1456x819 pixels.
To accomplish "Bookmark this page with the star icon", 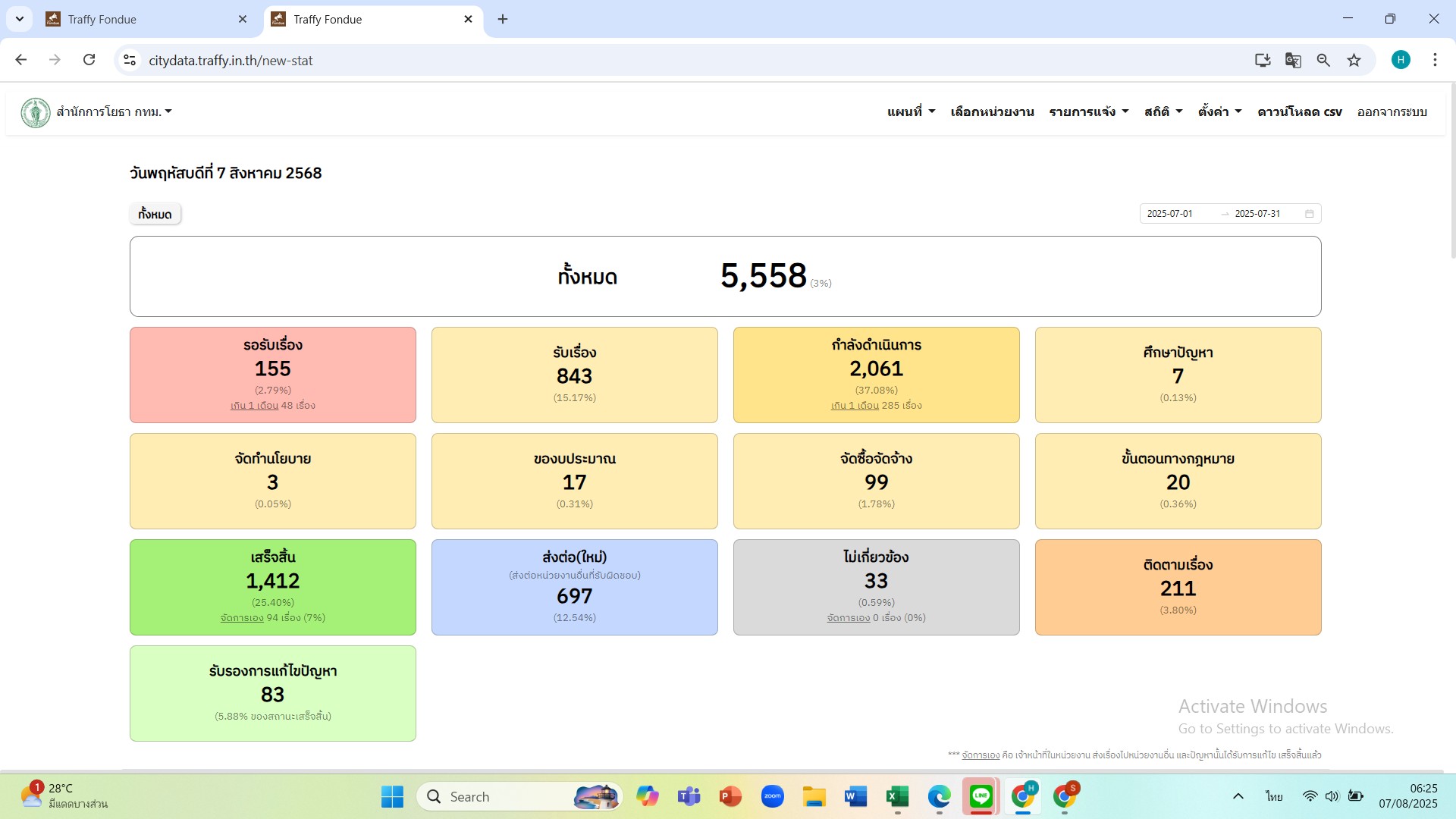I will [1354, 60].
